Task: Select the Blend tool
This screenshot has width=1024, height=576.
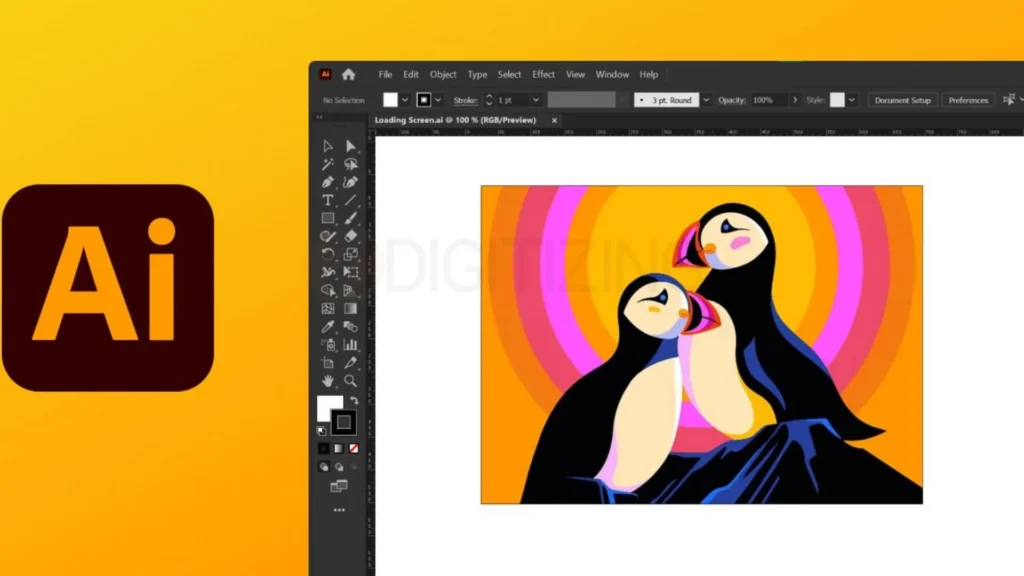Action: [x=351, y=327]
